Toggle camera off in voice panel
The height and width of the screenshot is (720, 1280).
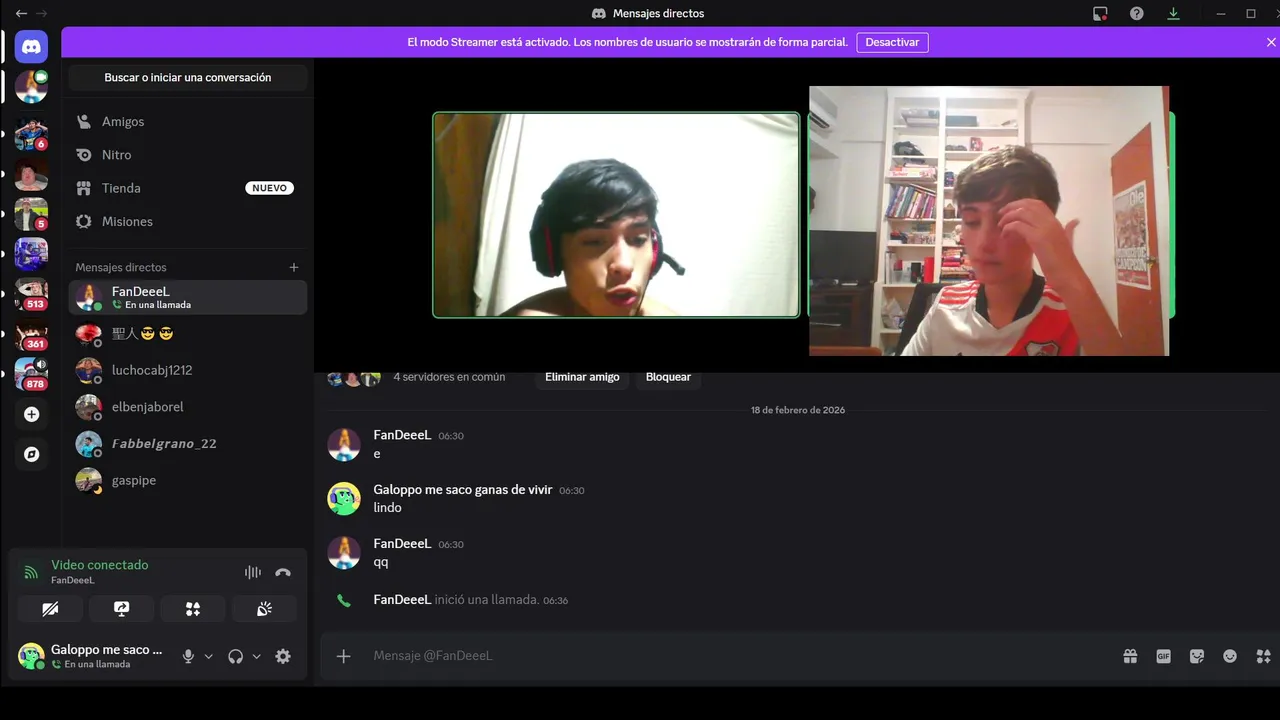point(50,609)
